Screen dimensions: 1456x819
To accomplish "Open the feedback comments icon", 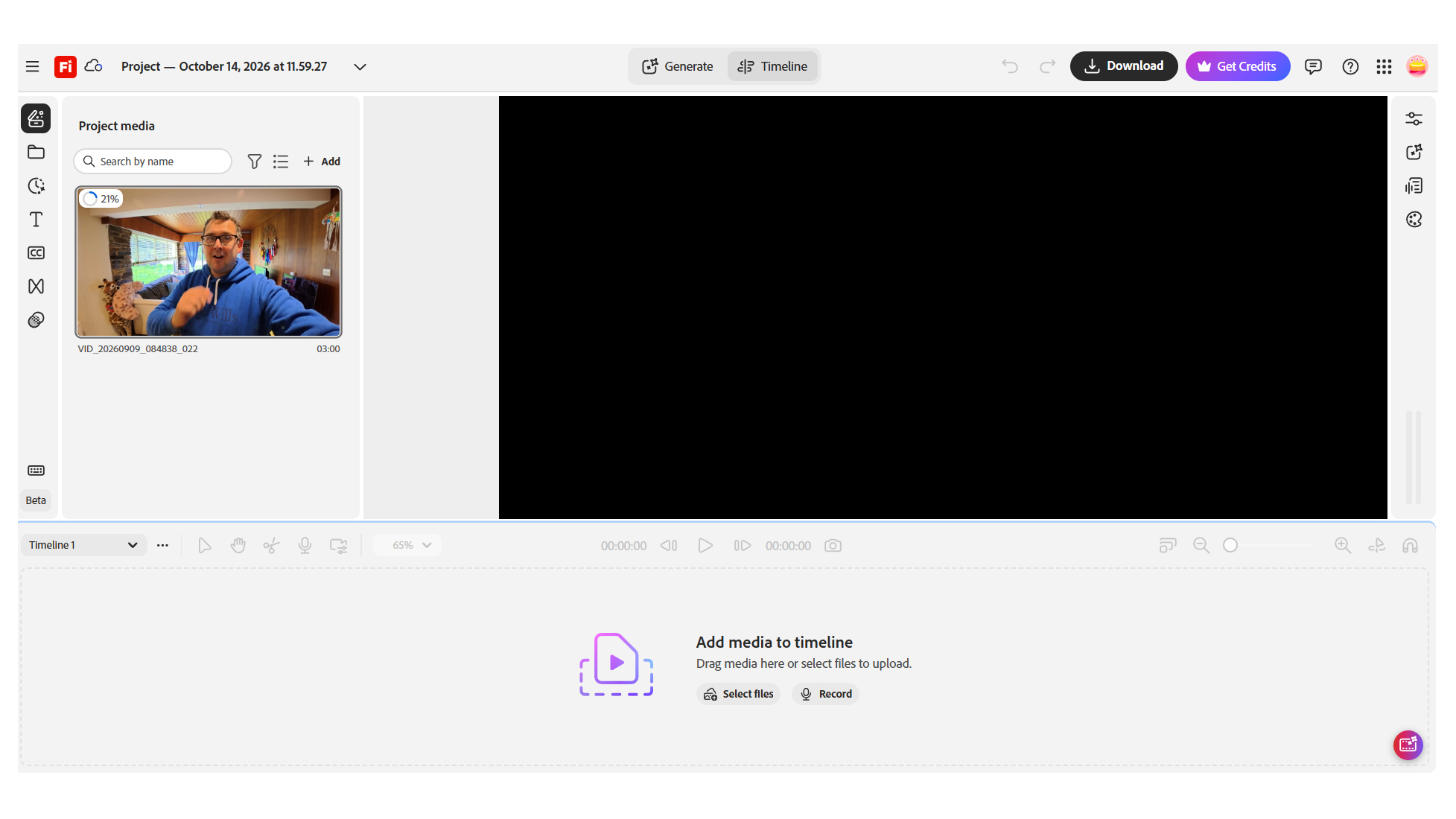I will [1313, 66].
